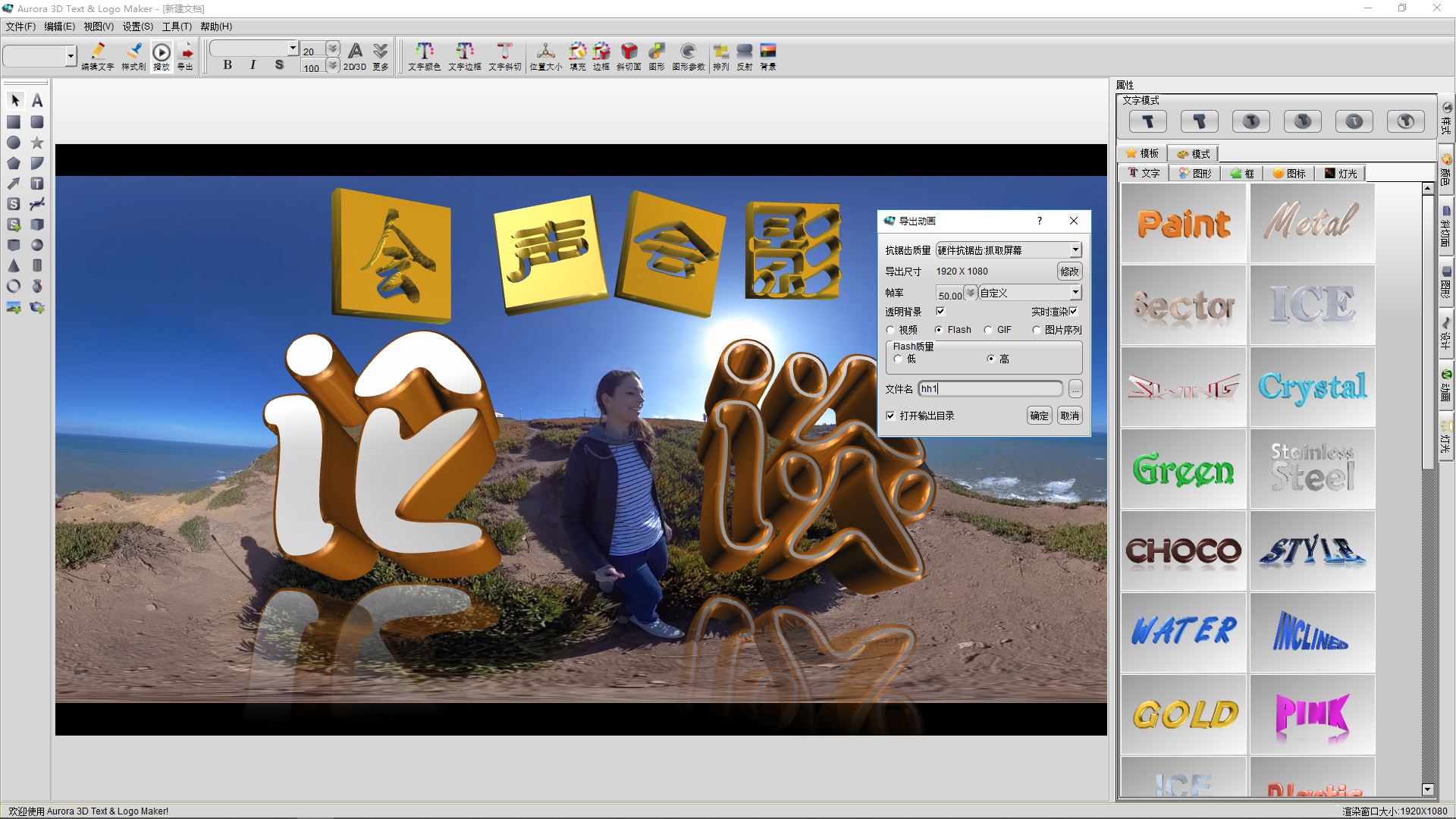Viewport: 1456px width, 819px height.
Task: Select the arrow selection tool
Action: tap(14, 100)
